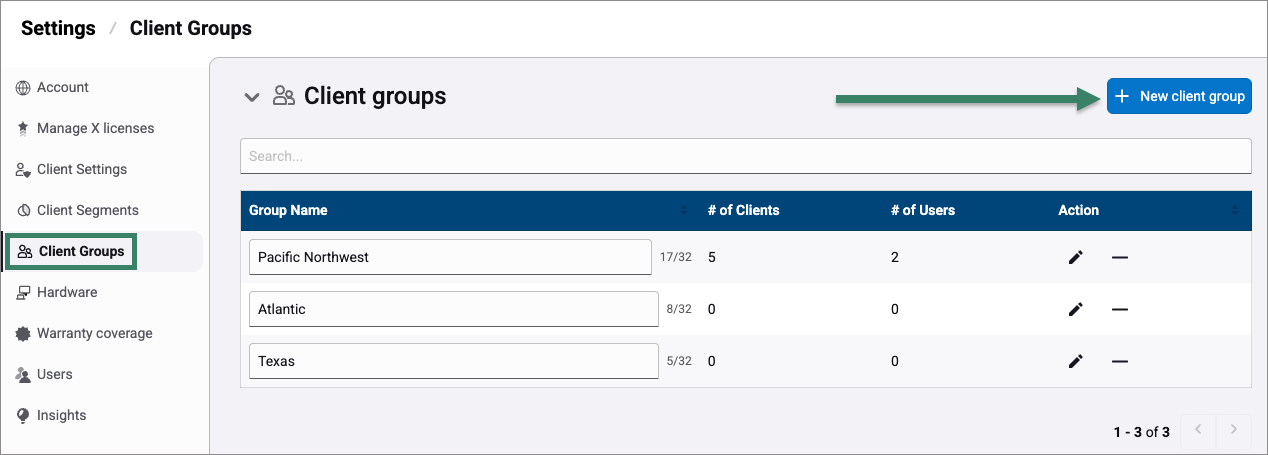The width and height of the screenshot is (1268, 455).
Task: Sort using the Action column arrows
Action: click(x=1235, y=211)
